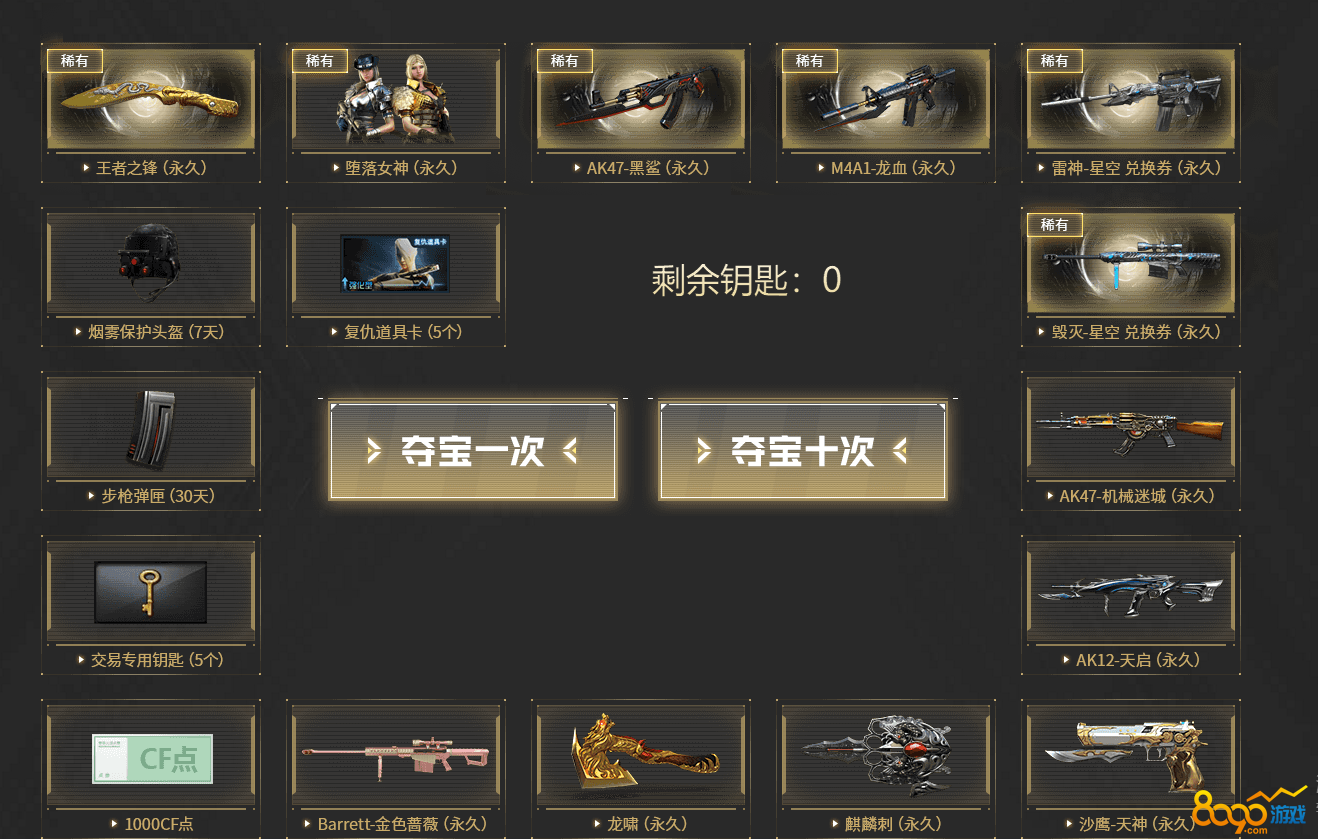Select the AK47-机械迷城 rifle image
The image size is (1318, 839).
[1131, 427]
